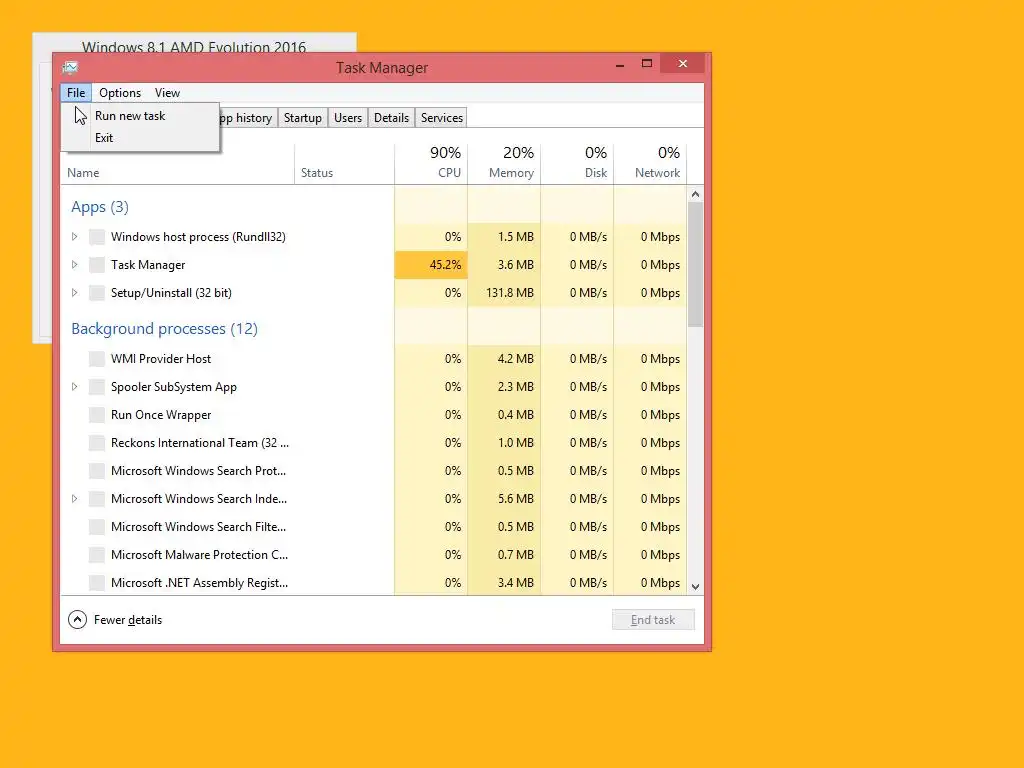Screen dimensions: 1024x768
Task: Click the Run Once Wrapper icon
Action: [x=97, y=415]
